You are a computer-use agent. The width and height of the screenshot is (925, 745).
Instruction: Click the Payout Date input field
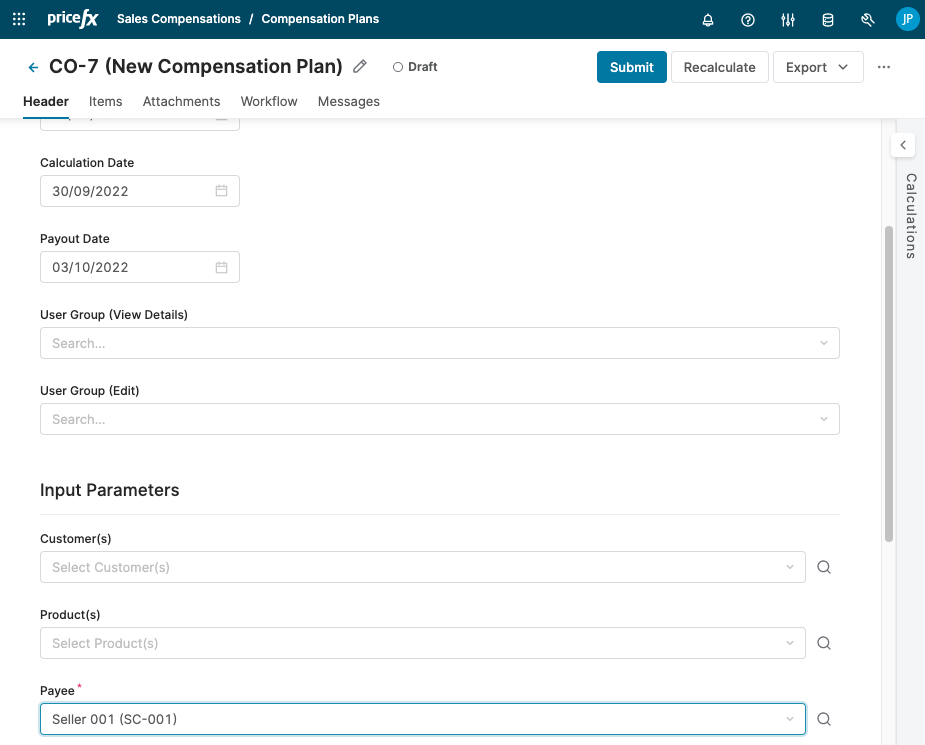[x=130, y=267]
